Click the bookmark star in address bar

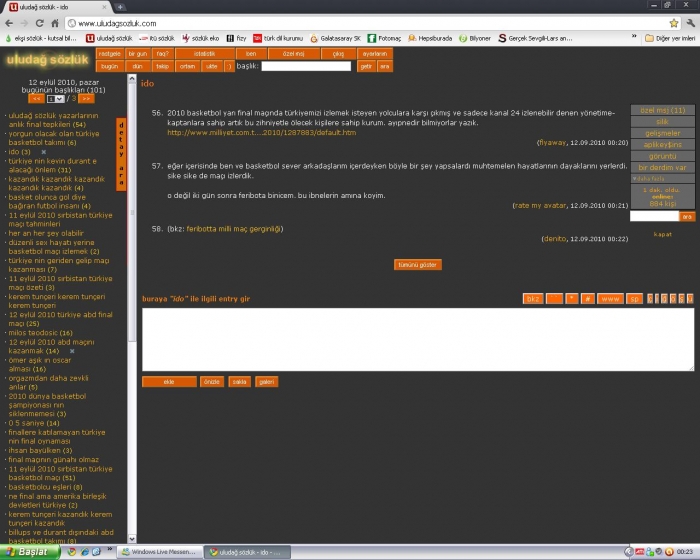(674, 23)
